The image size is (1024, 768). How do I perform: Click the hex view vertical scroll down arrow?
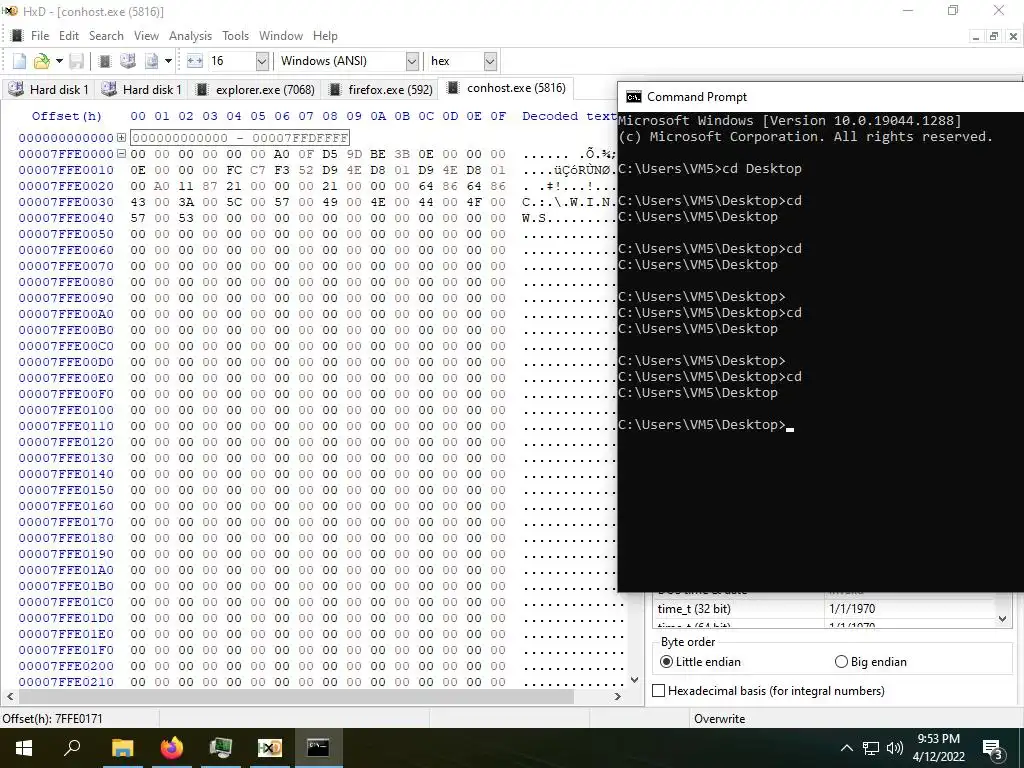634,680
